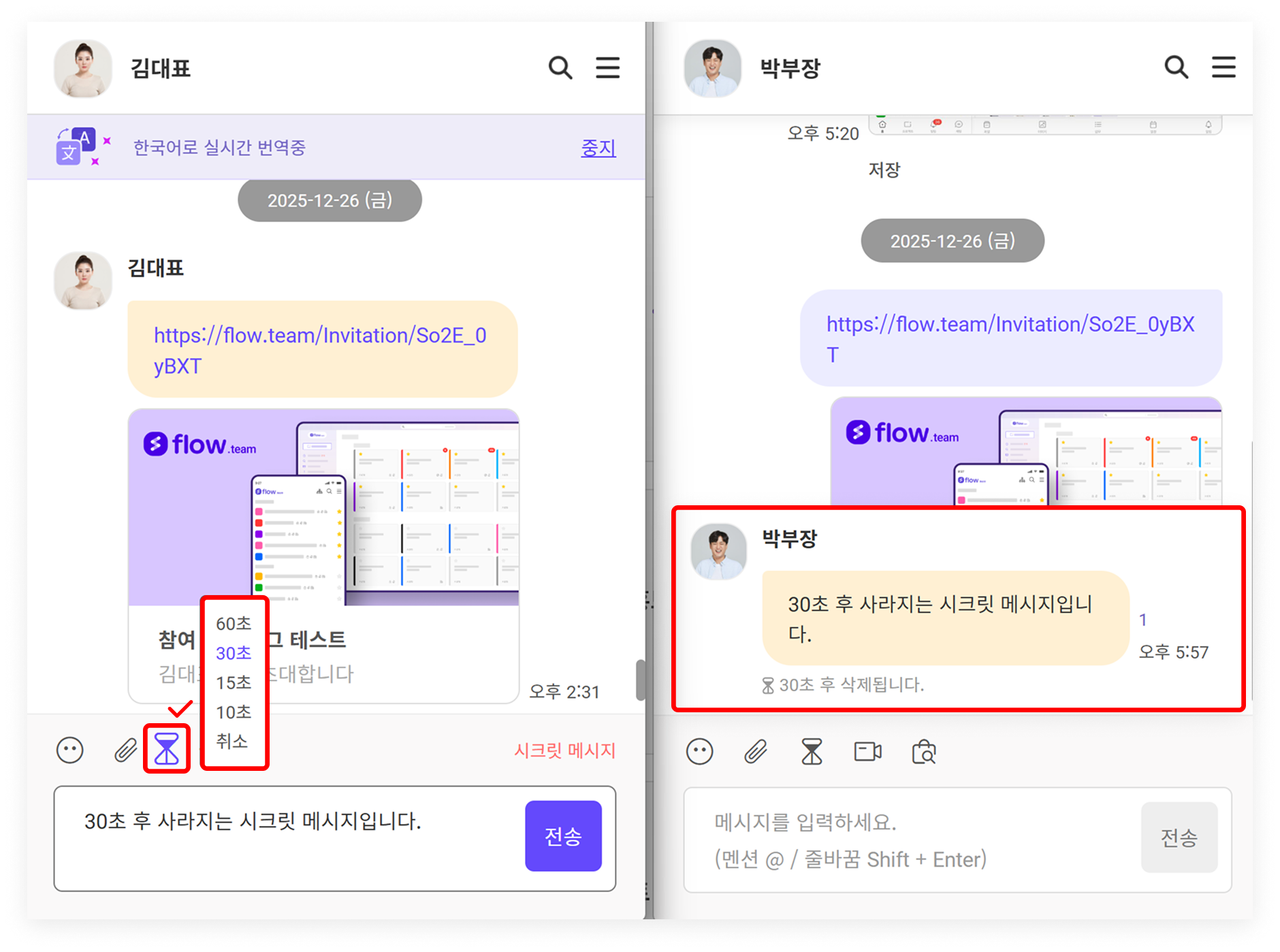Open search in 김대표 chat header

[560, 68]
